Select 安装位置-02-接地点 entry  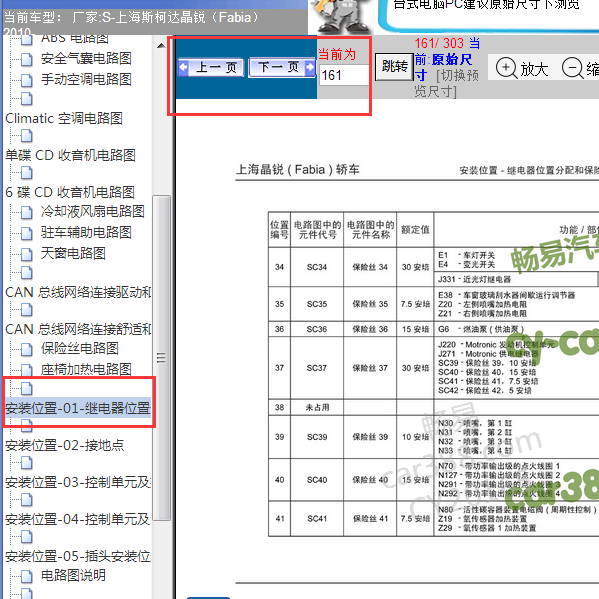[x=65, y=445]
